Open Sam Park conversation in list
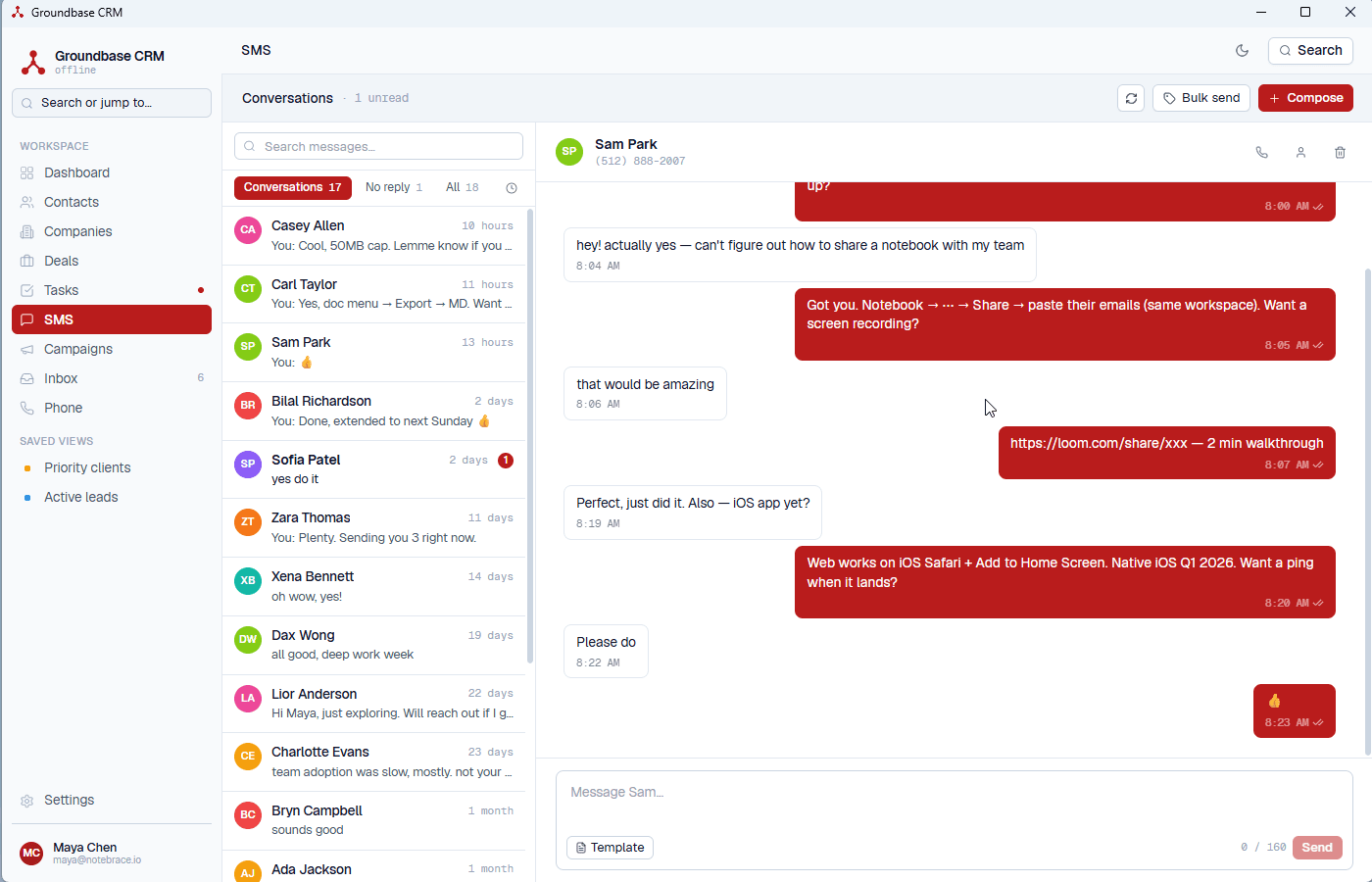 pos(374,353)
